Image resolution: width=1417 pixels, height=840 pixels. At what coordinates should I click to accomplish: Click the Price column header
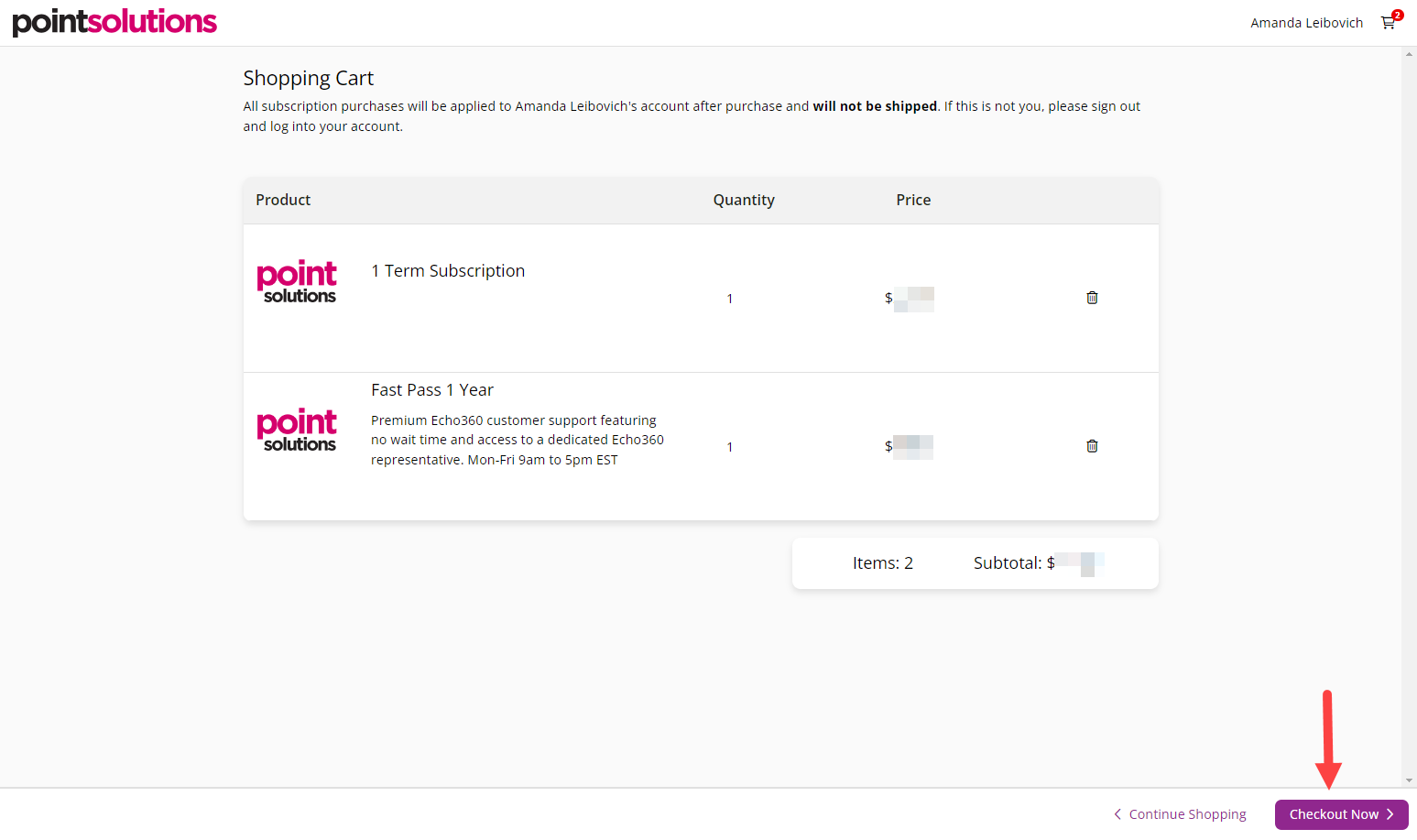click(913, 200)
